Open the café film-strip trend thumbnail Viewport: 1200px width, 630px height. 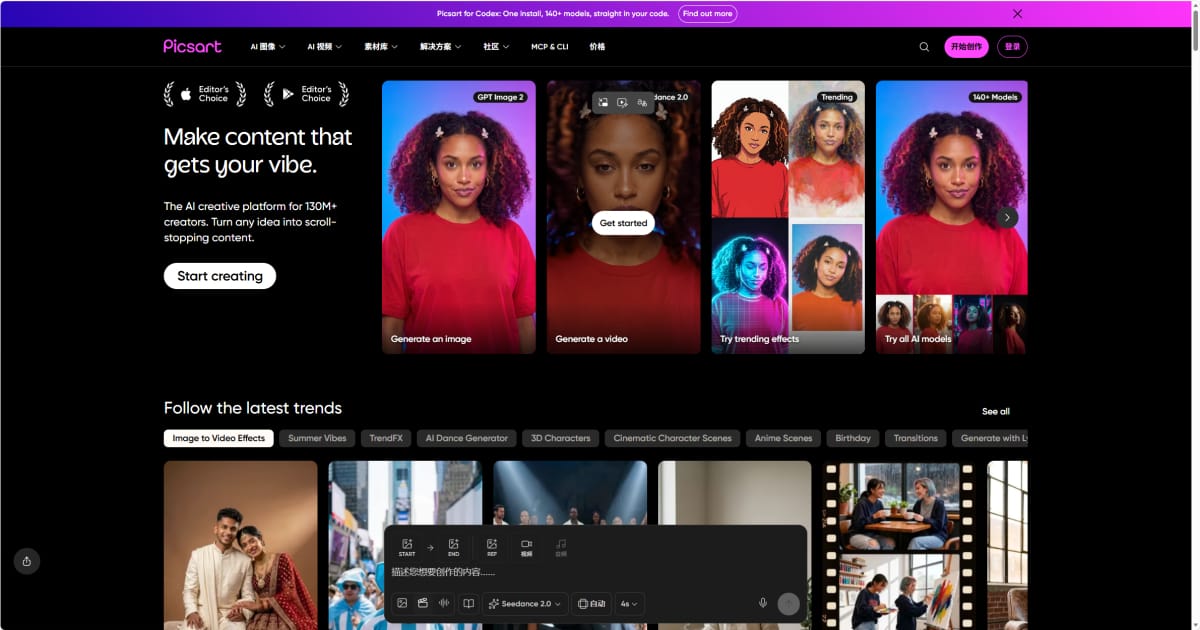tap(899, 545)
